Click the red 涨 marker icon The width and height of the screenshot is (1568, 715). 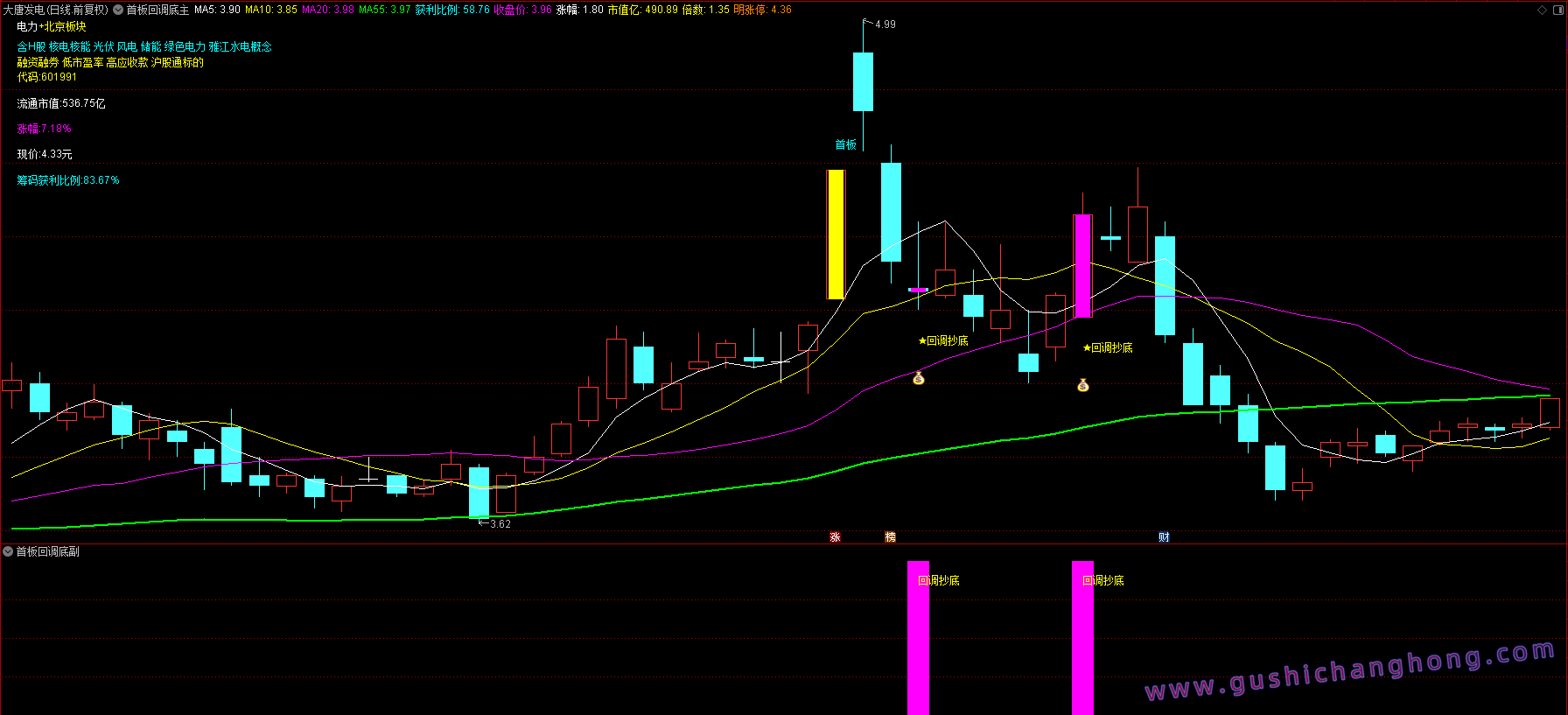pos(835,536)
